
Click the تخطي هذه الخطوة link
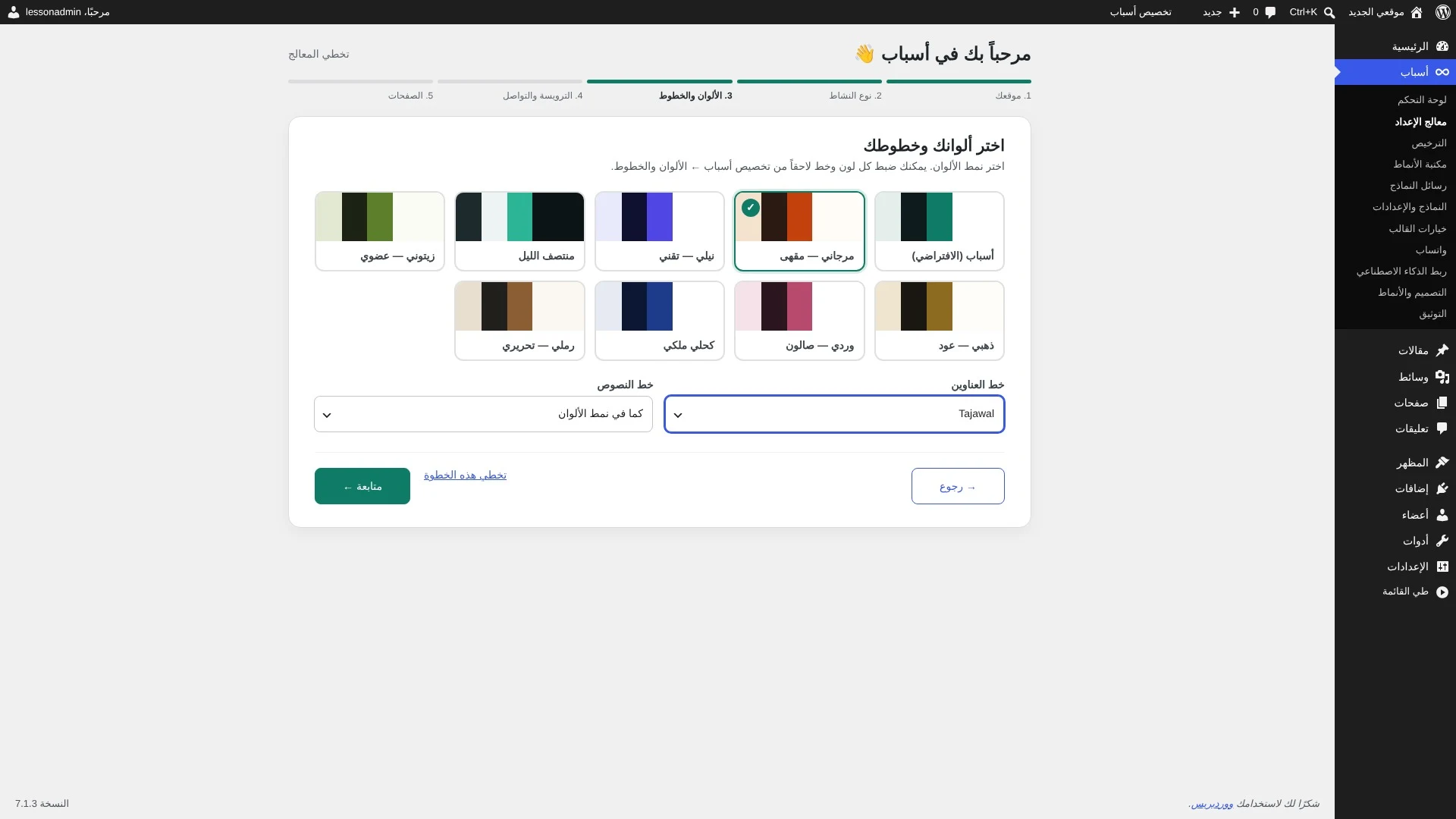click(465, 475)
